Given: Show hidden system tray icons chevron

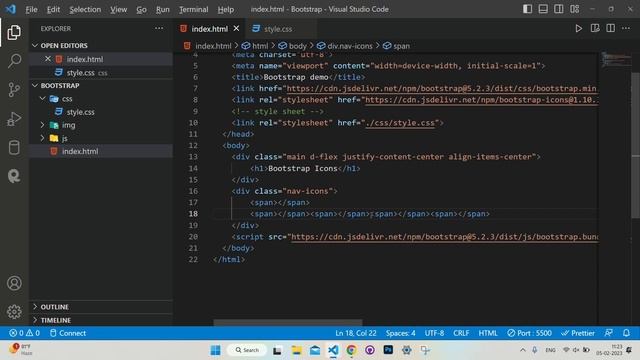Looking at the screenshot, I should coord(523,350).
